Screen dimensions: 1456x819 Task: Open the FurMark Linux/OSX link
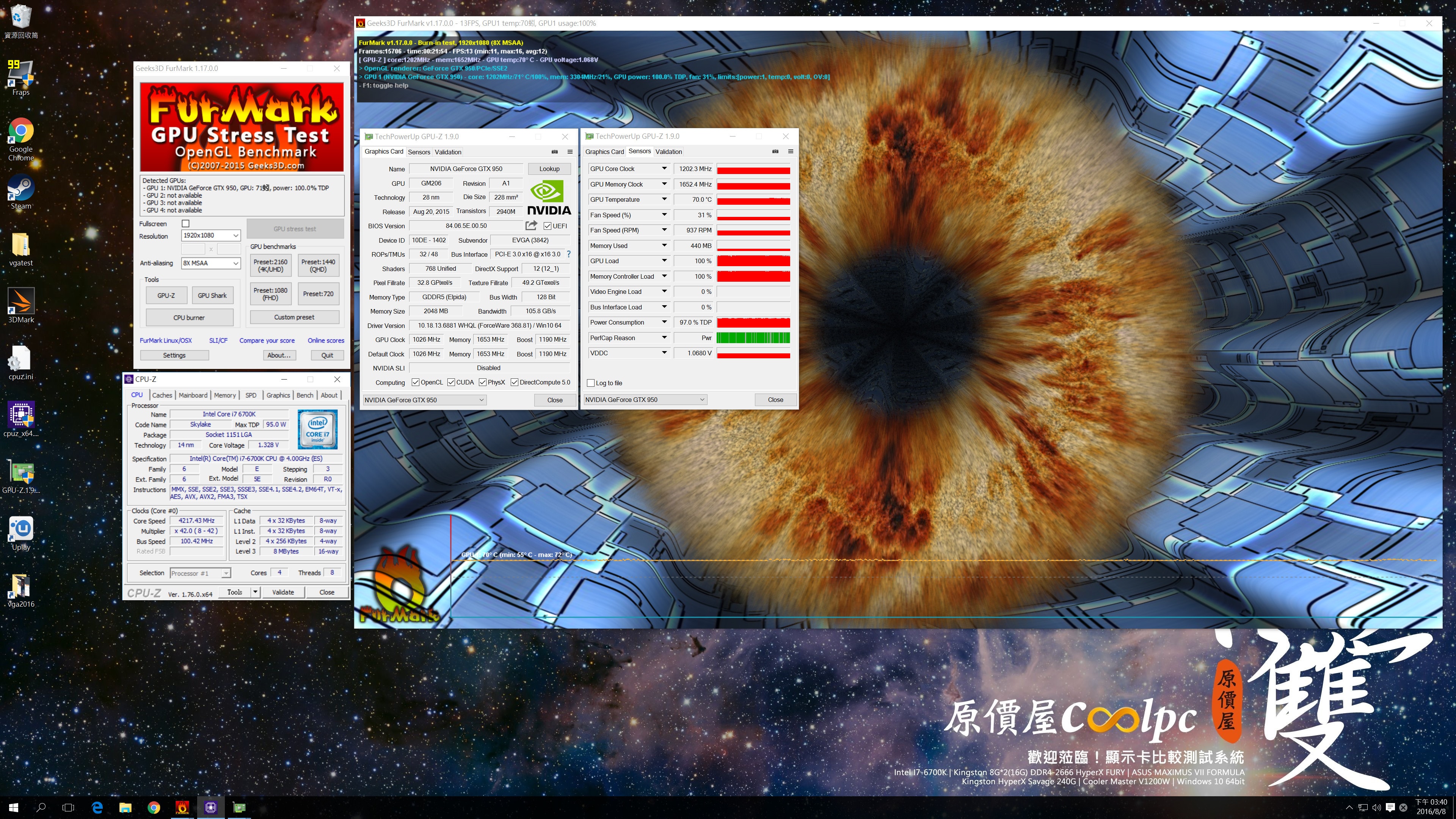pyautogui.click(x=166, y=341)
